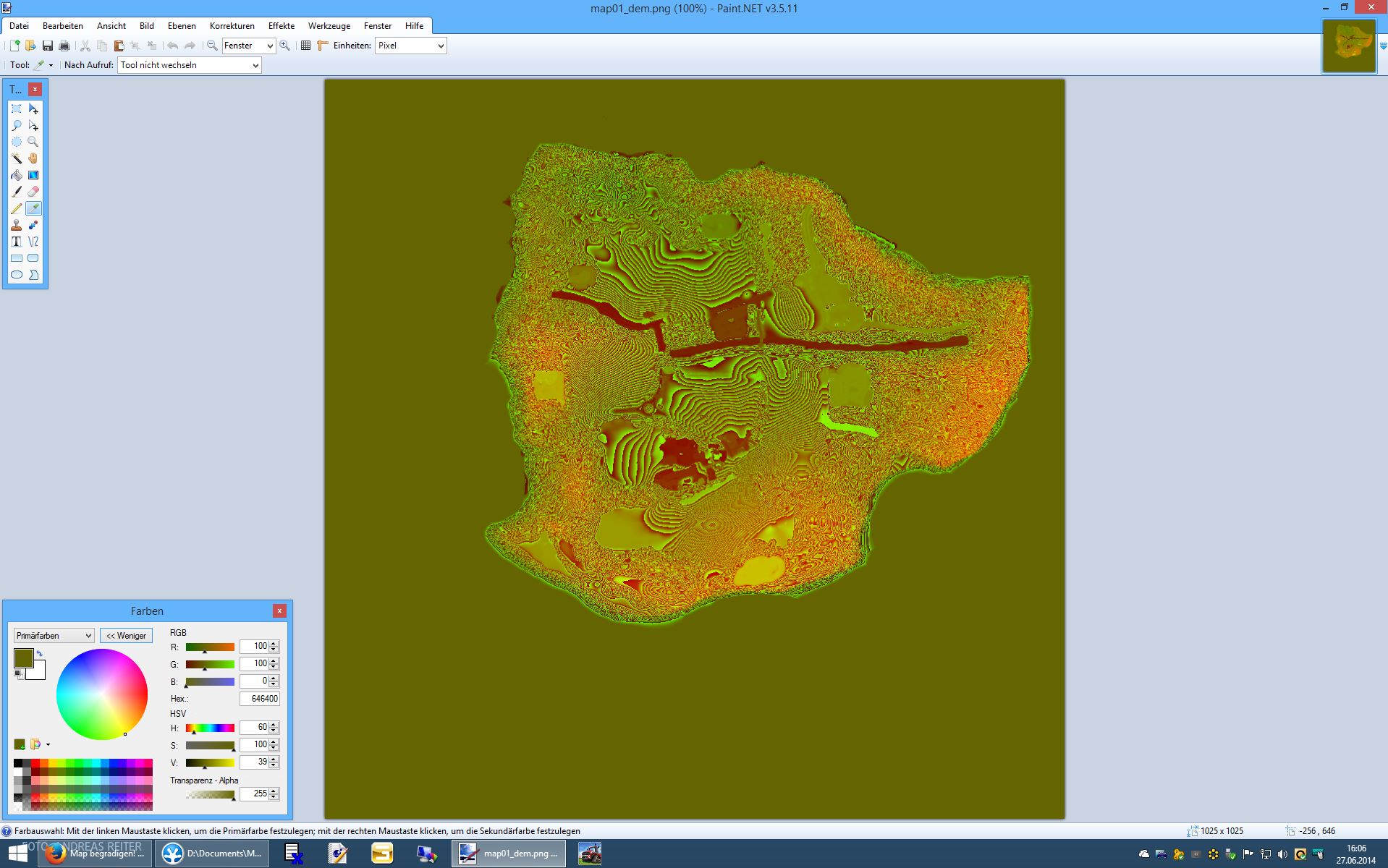
Task: Switch to the Pan hand tool
Action: (x=33, y=158)
